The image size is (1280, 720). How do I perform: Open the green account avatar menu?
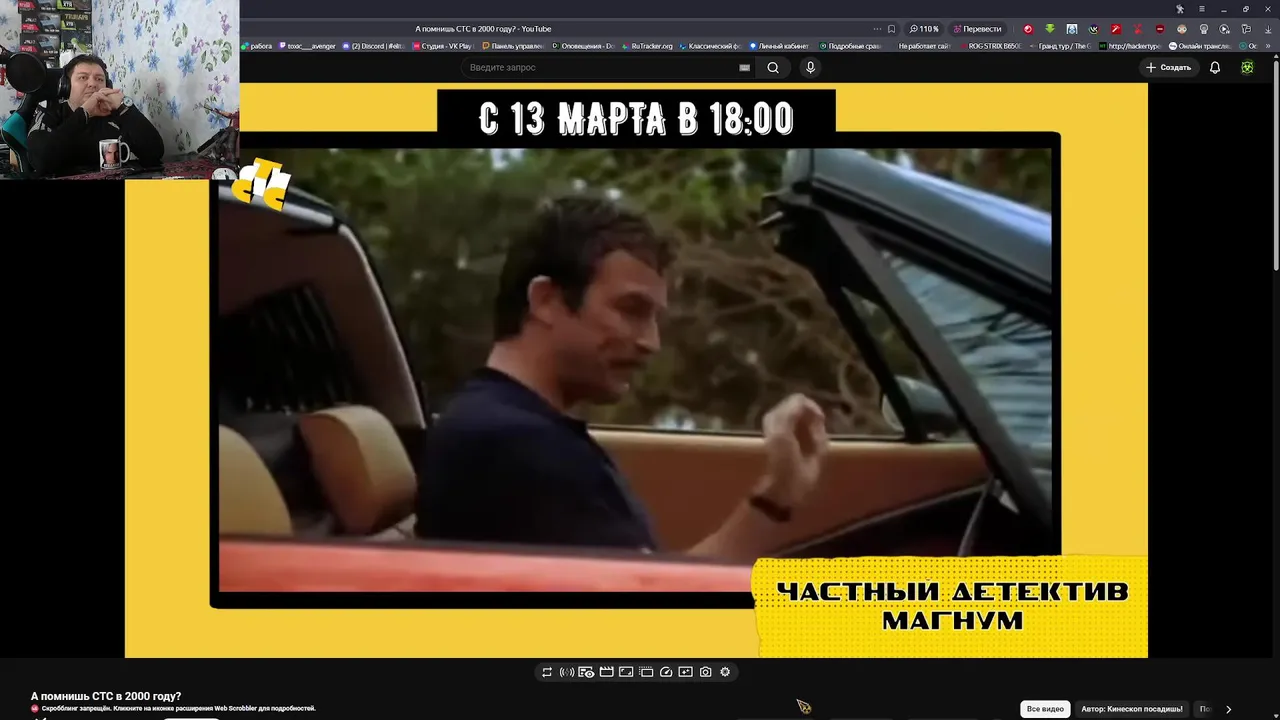pyautogui.click(x=1247, y=67)
